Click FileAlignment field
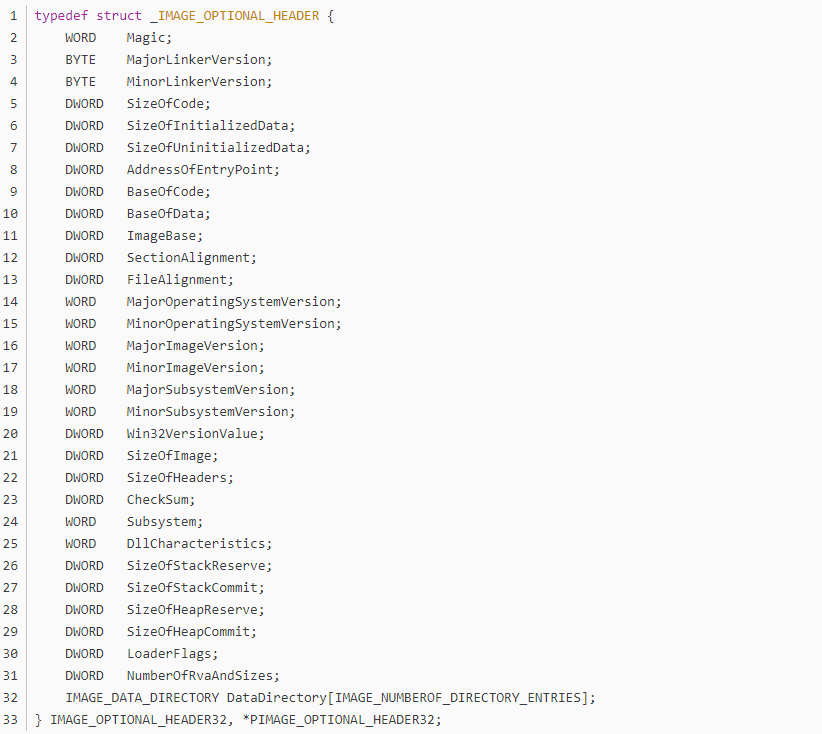This screenshot has width=822, height=734. point(176,280)
